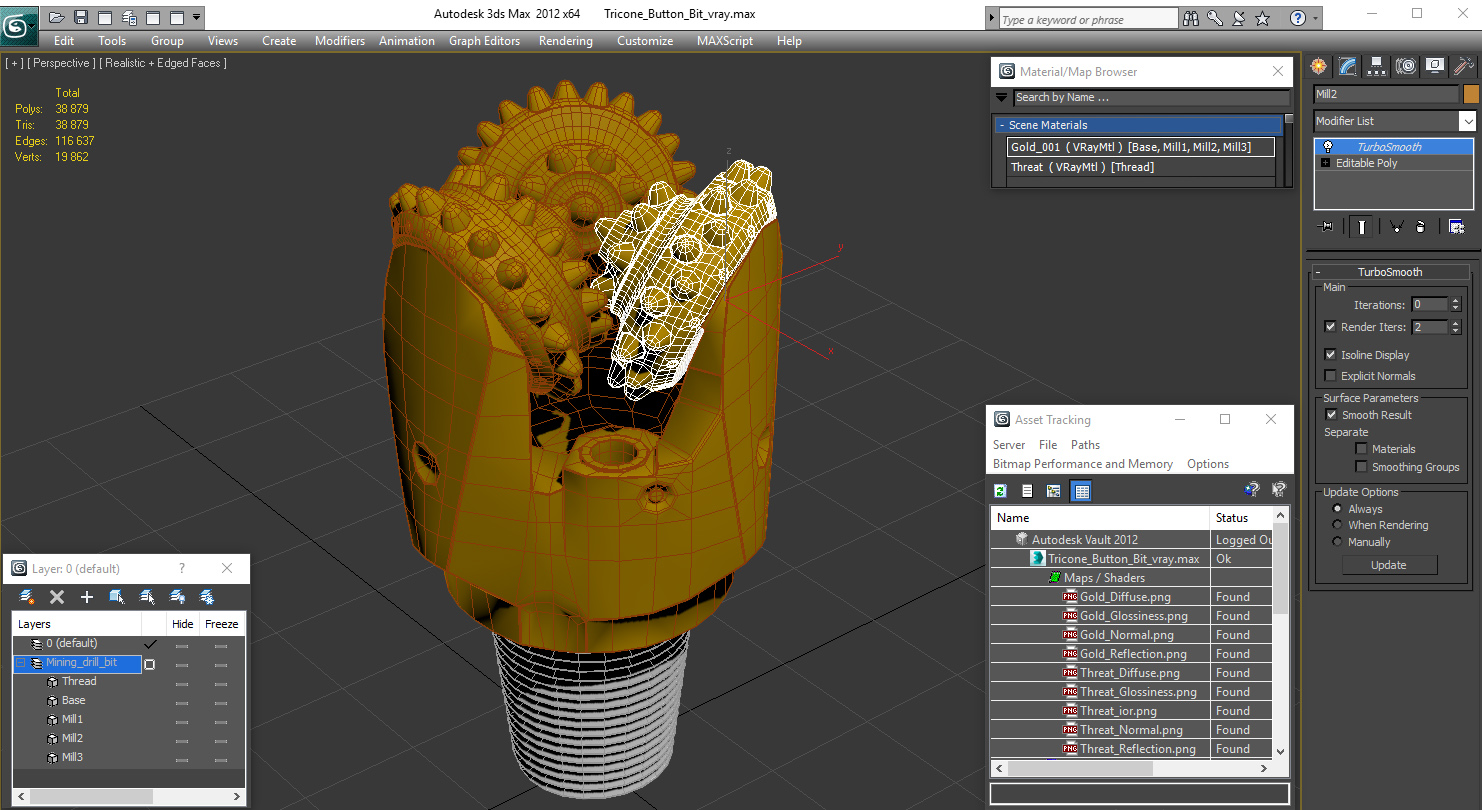Enable Separate by Materials checkbox
The height and width of the screenshot is (810, 1482).
tap(1361, 449)
